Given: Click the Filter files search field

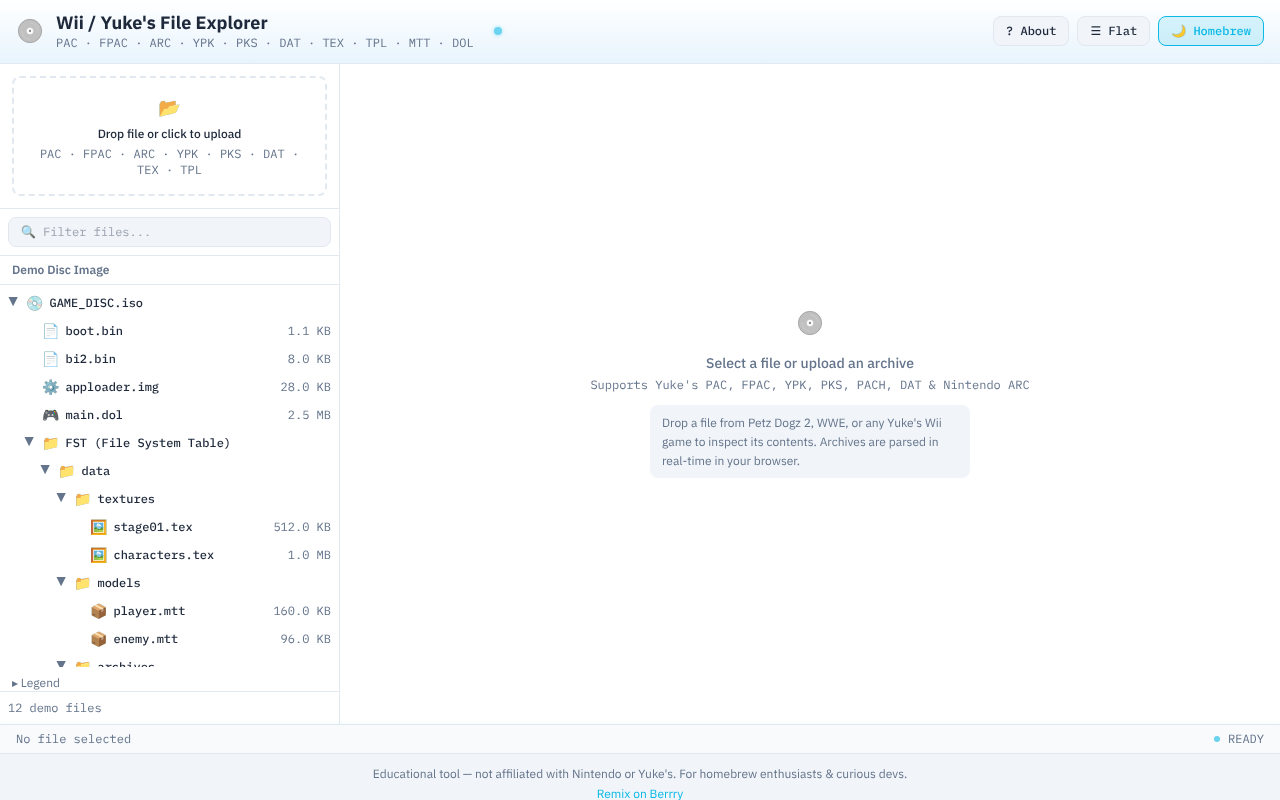Looking at the screenshot, I should point(170,232).
